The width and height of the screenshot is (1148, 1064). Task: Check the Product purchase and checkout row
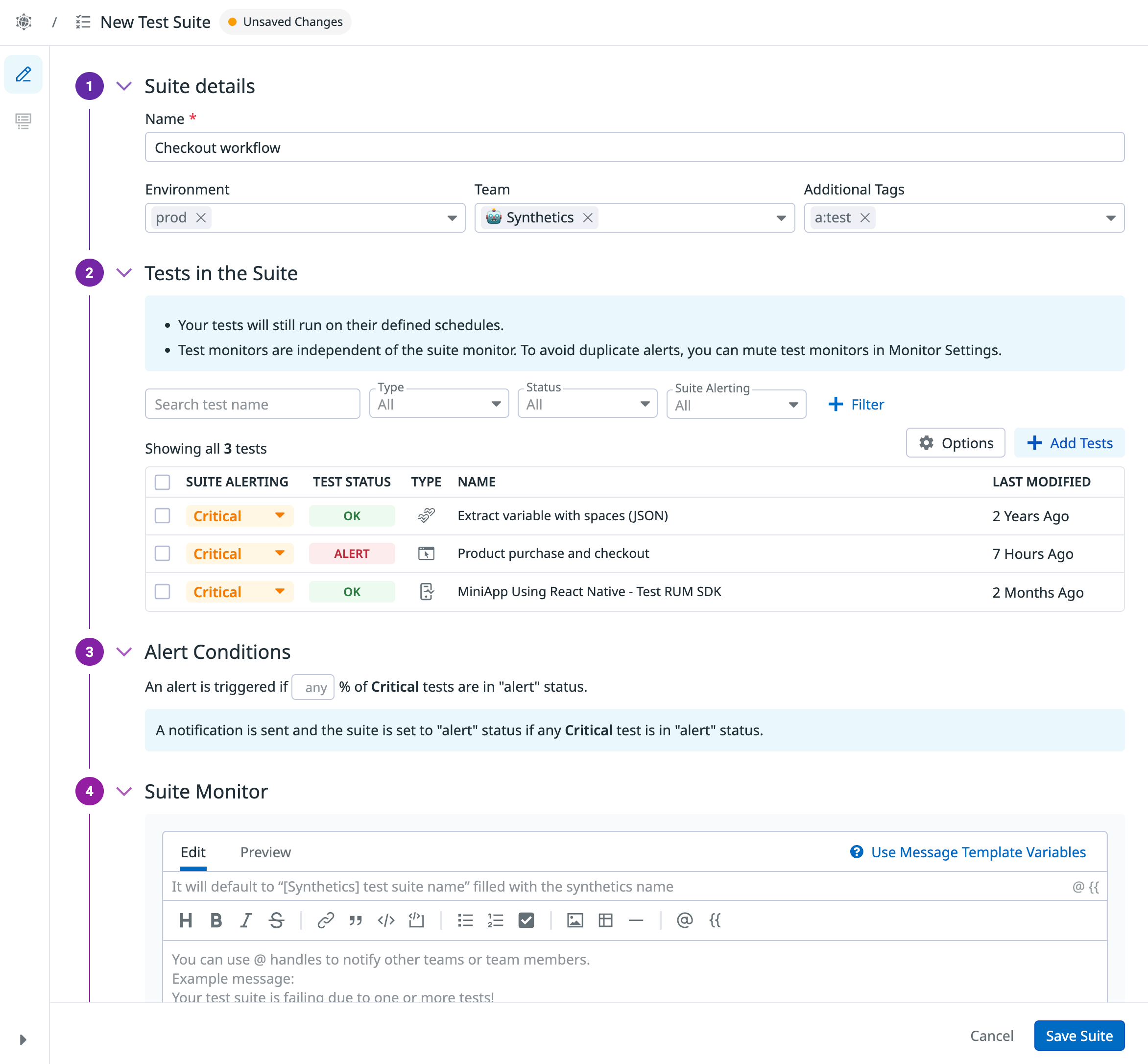162,553
